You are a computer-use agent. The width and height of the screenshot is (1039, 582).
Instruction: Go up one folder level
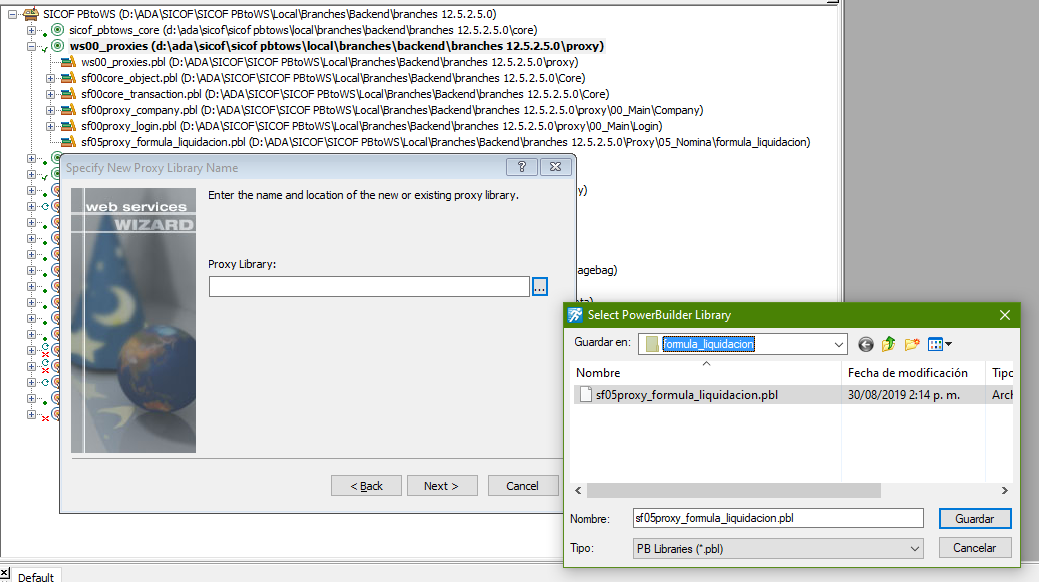click(889, 344)
